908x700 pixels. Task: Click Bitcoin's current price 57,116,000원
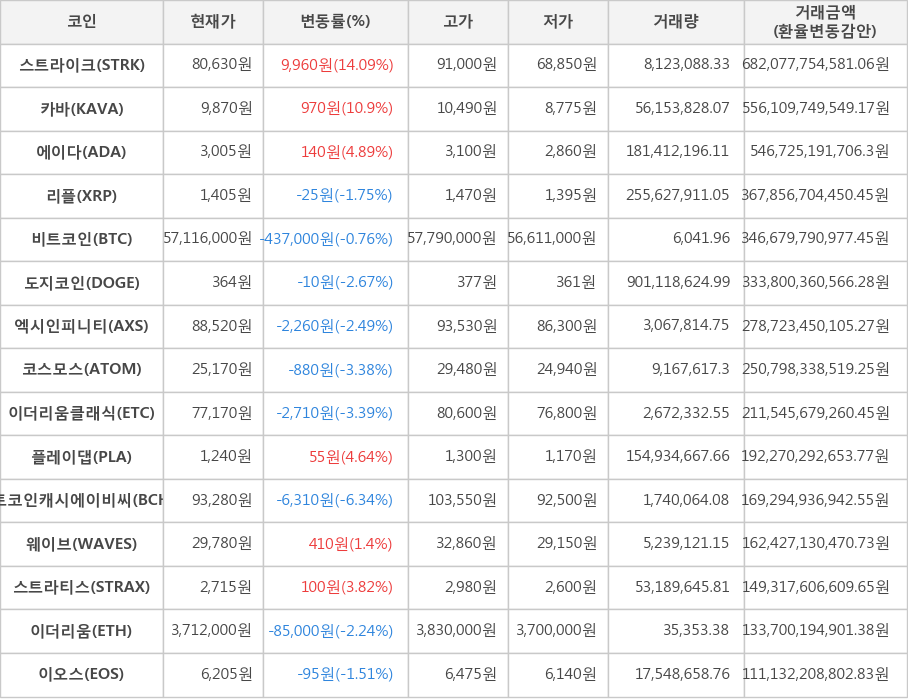click(x=208, y=239)
